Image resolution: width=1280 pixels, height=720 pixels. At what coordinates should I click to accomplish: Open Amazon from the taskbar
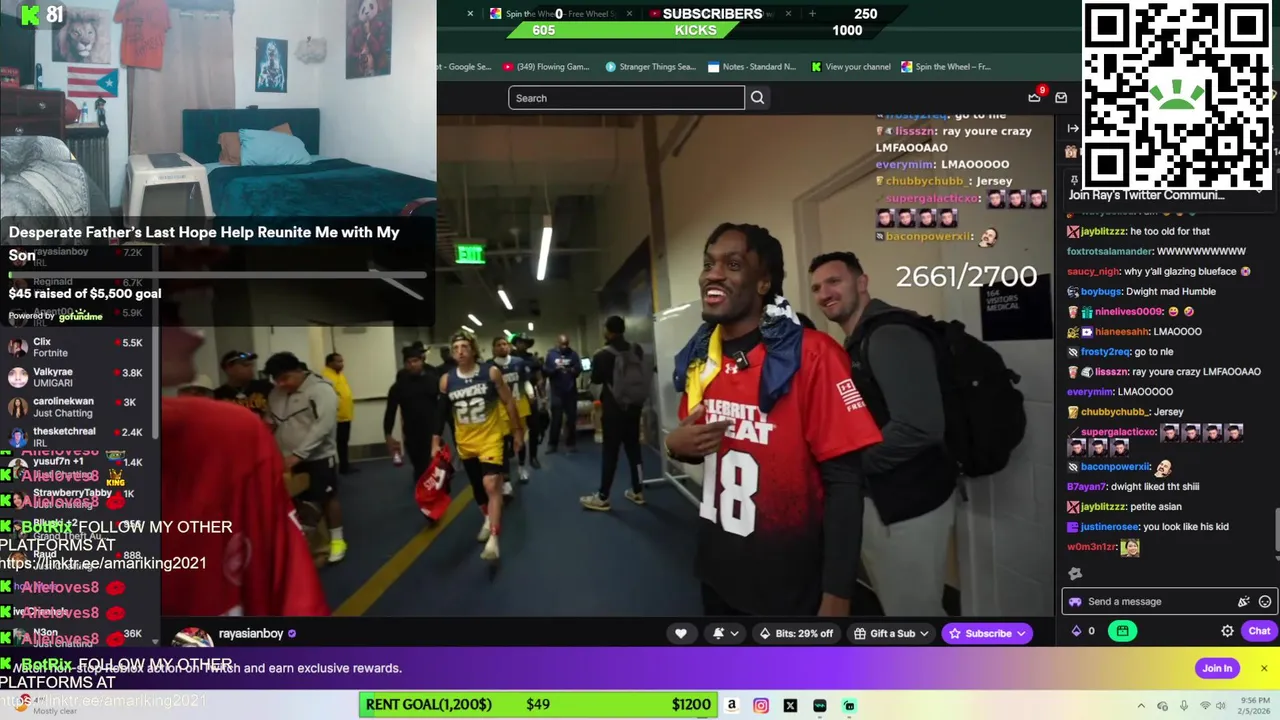tap(732, 705)
